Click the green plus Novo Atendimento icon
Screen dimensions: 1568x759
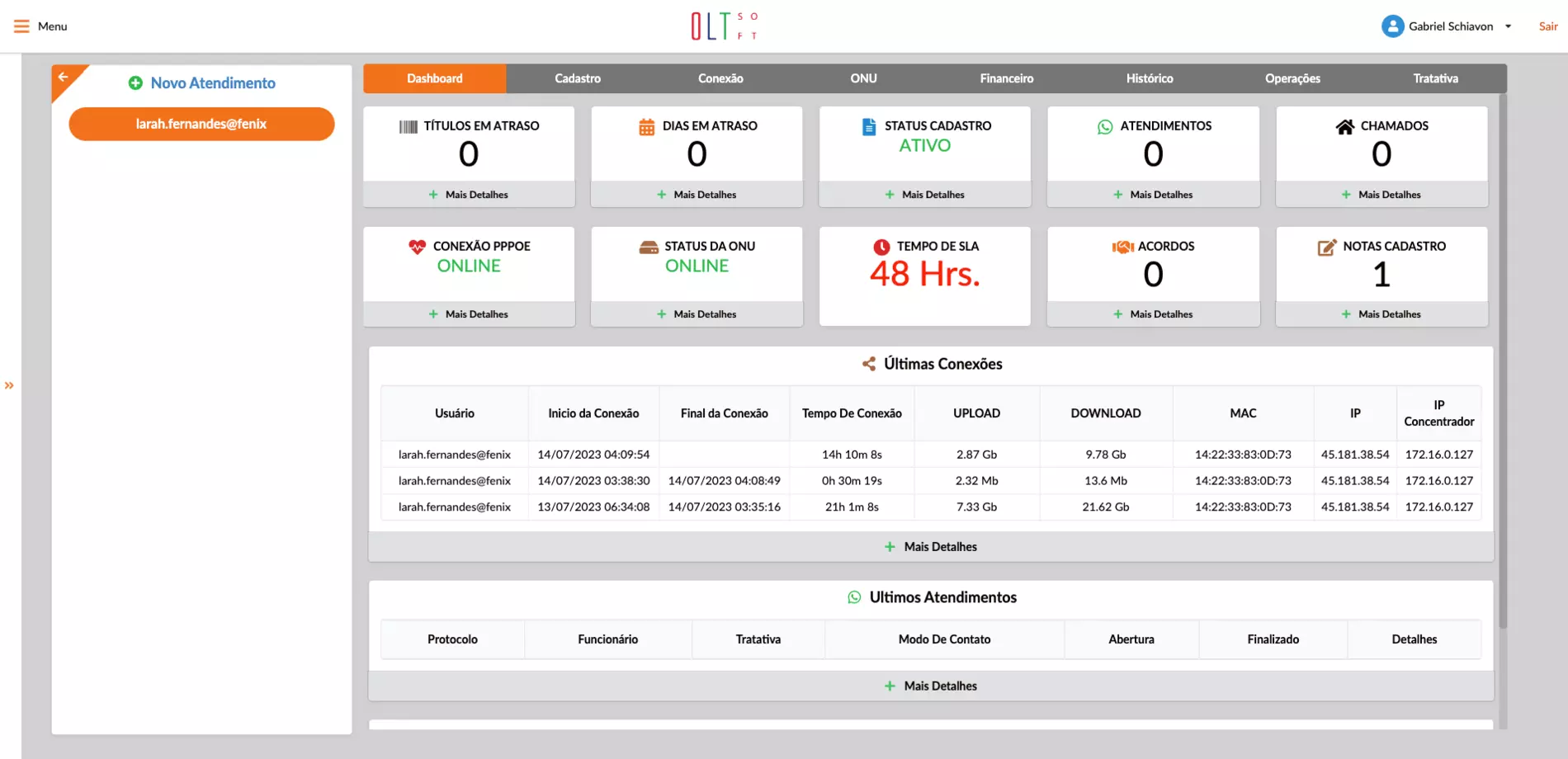pos(135,83)
